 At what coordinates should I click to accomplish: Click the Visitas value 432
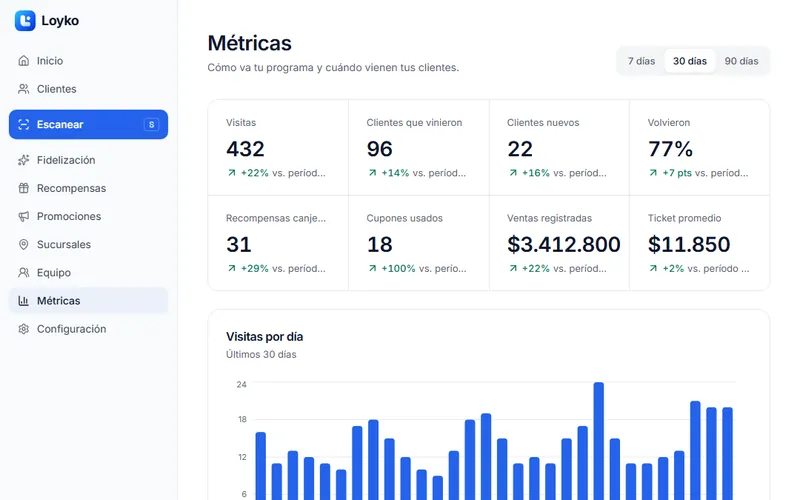(245, 149)
